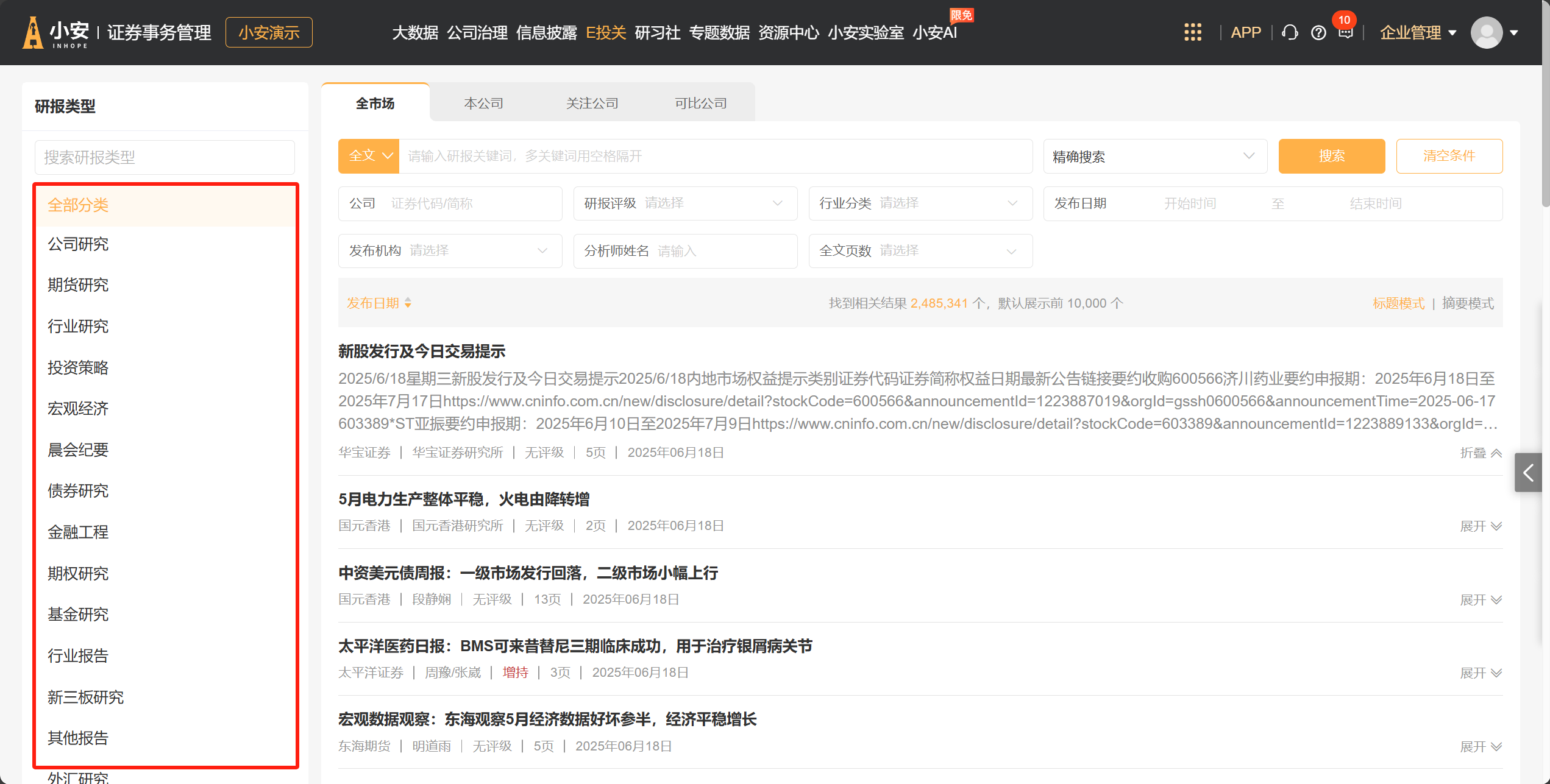Switch to the 本公司 tab
This screenshot has width=1550, height=784.
coord(483,103)
